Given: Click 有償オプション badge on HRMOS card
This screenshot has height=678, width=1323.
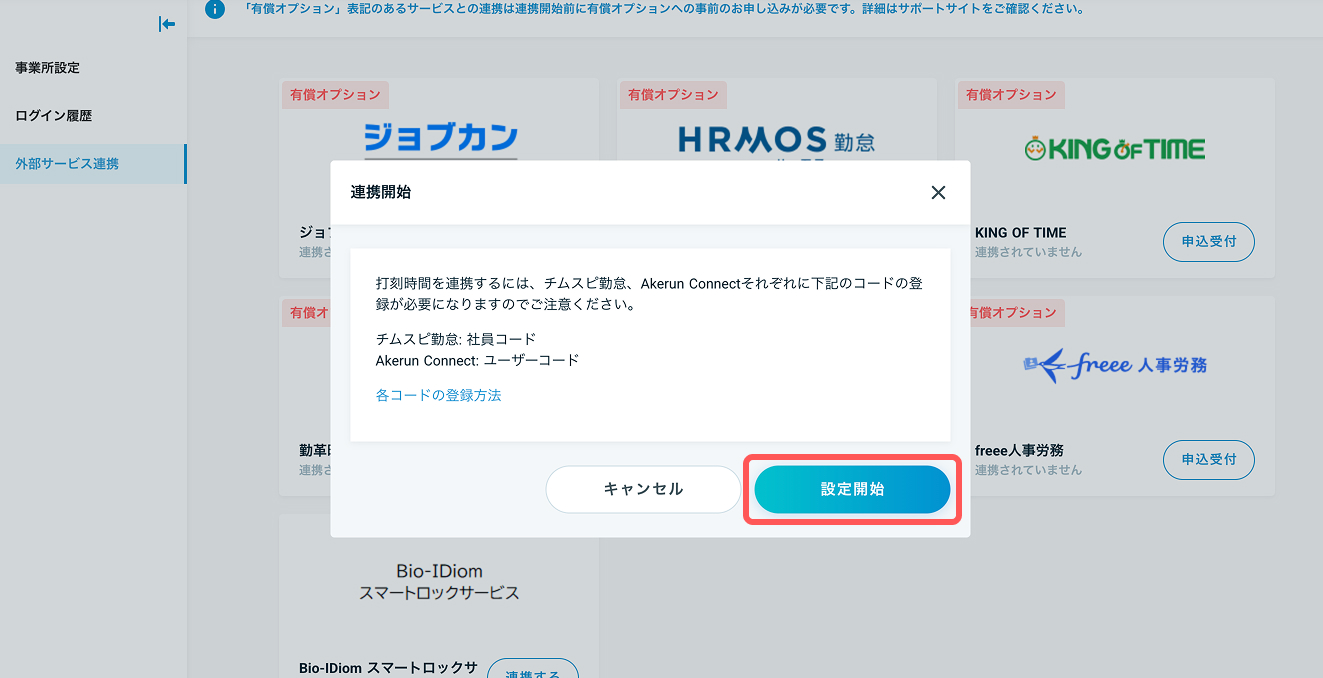Looking at the screenshot, I should pyautogui.click(x=673, y=95).
